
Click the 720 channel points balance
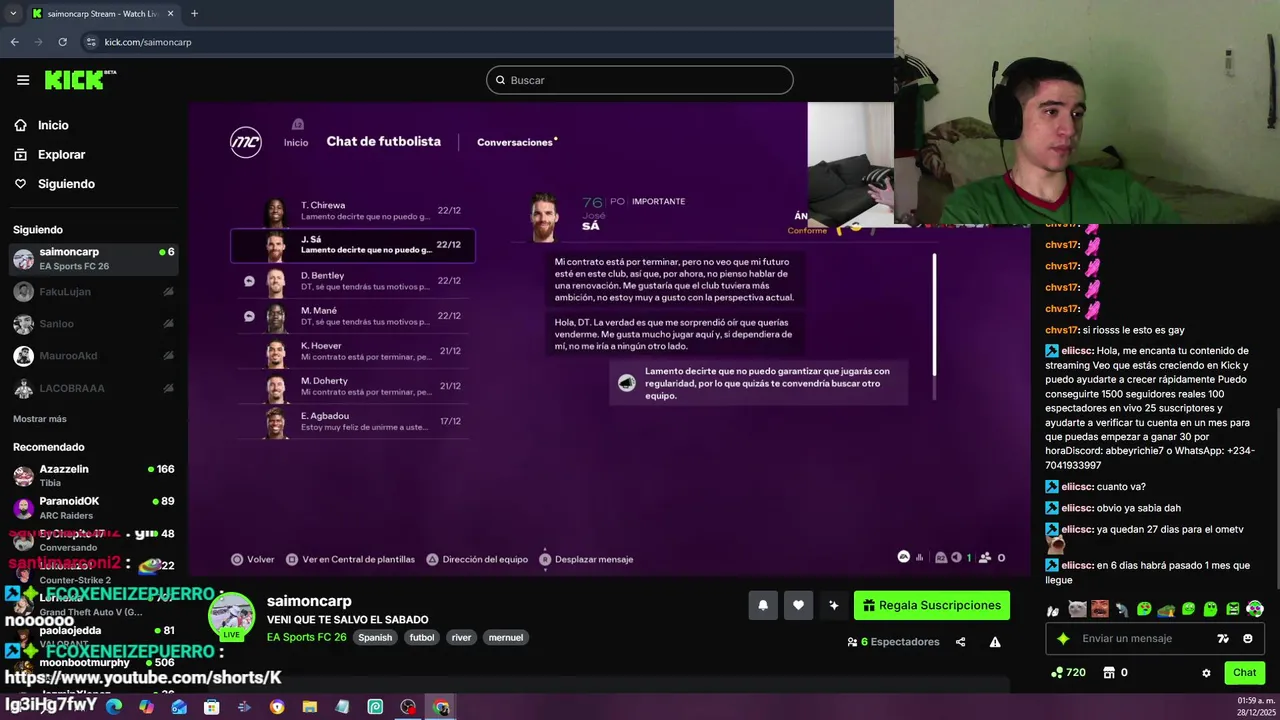coord(1068,672)
